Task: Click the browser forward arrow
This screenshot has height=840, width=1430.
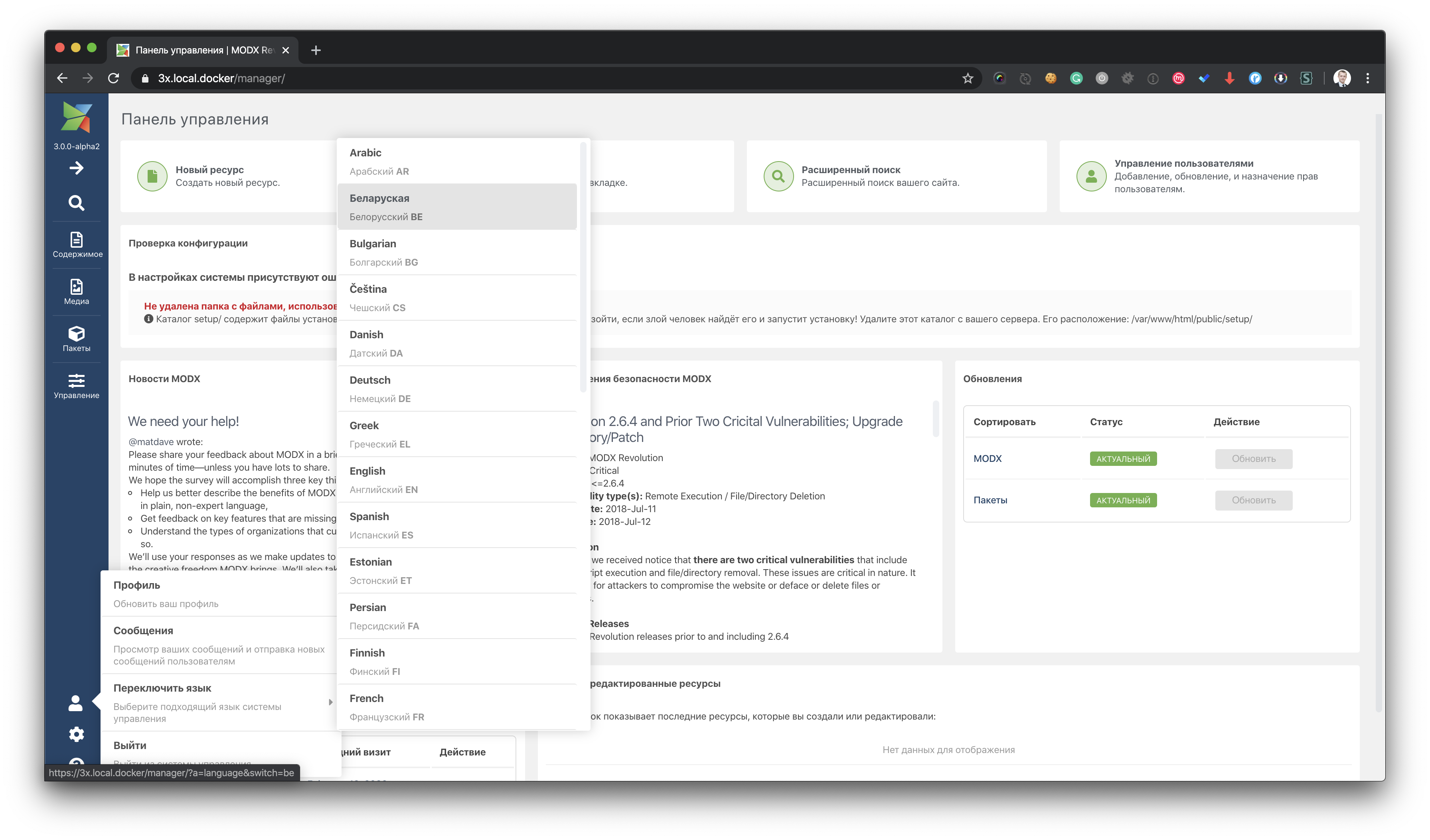Action: [x=87, y=78]
